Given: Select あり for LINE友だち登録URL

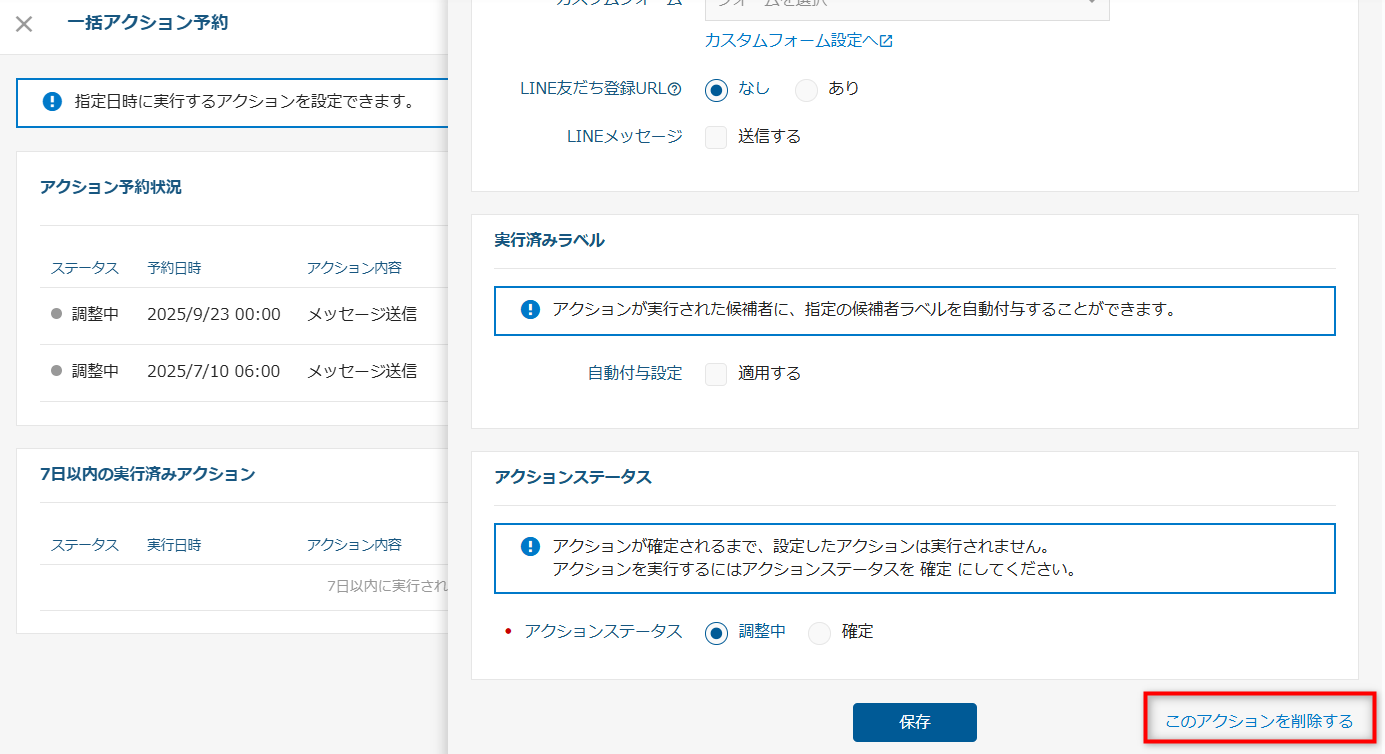Looking at the screenshot, I should (806, 90).
